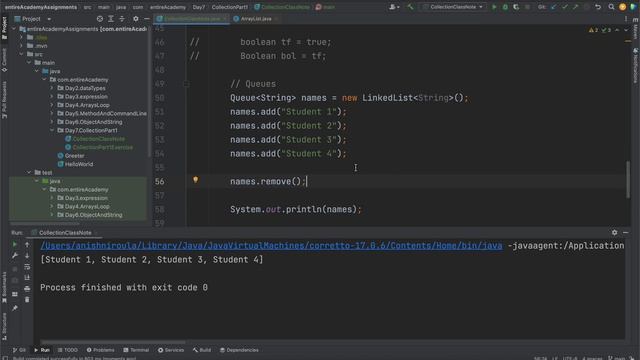Collapse the src folder
Screen dimensions: 640x360
click(x=21, y=54)
